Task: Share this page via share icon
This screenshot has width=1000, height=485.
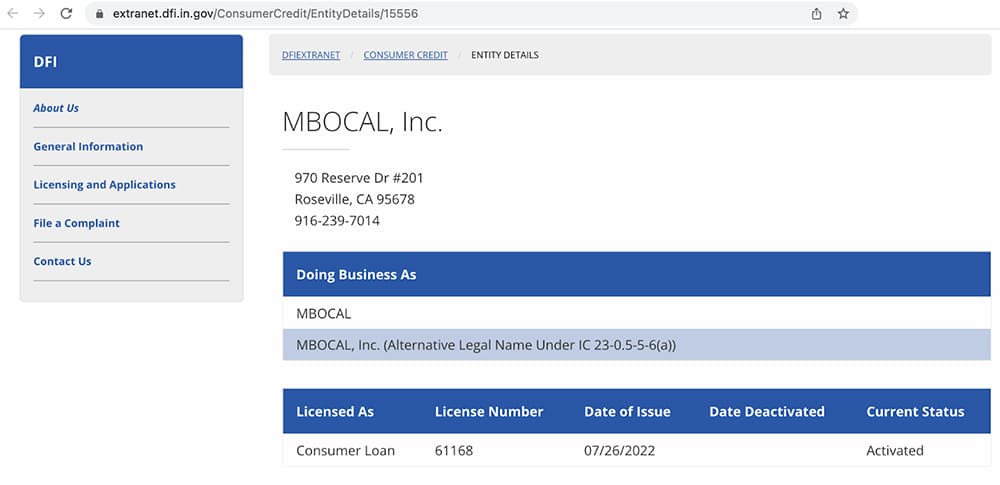Action: (816, 13)
